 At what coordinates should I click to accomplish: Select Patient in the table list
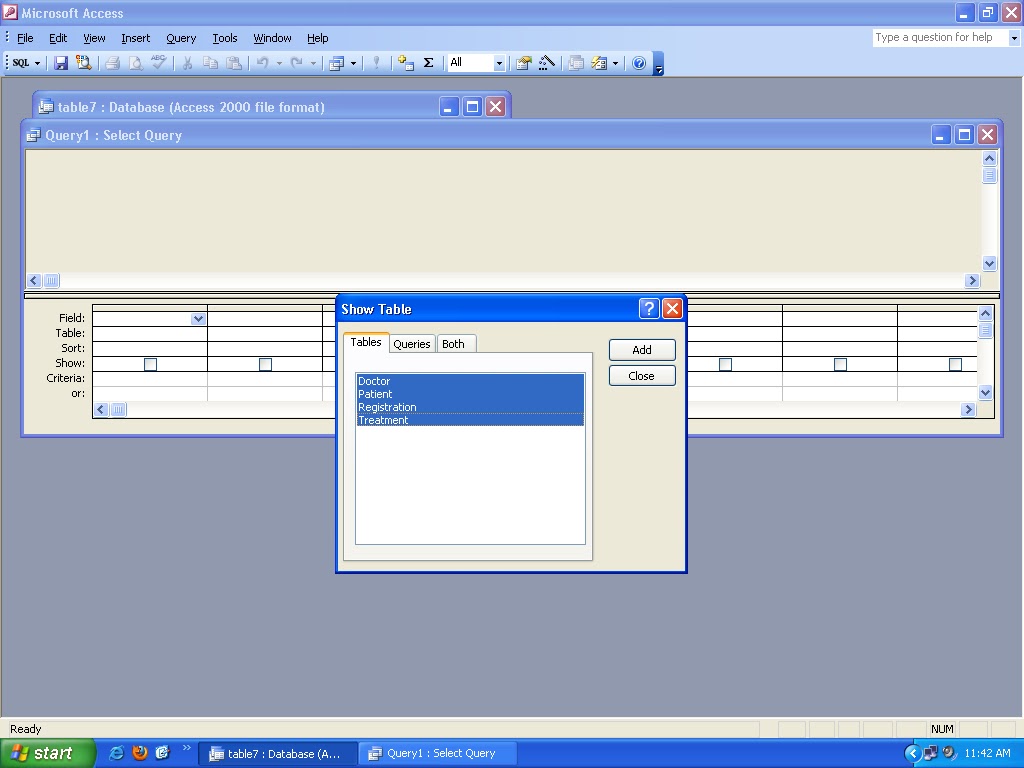click(470, 394)
